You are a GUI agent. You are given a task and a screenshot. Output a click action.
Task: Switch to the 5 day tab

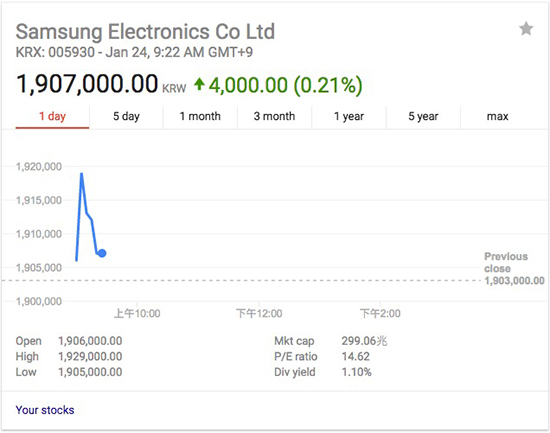click(x=126, y=116)
